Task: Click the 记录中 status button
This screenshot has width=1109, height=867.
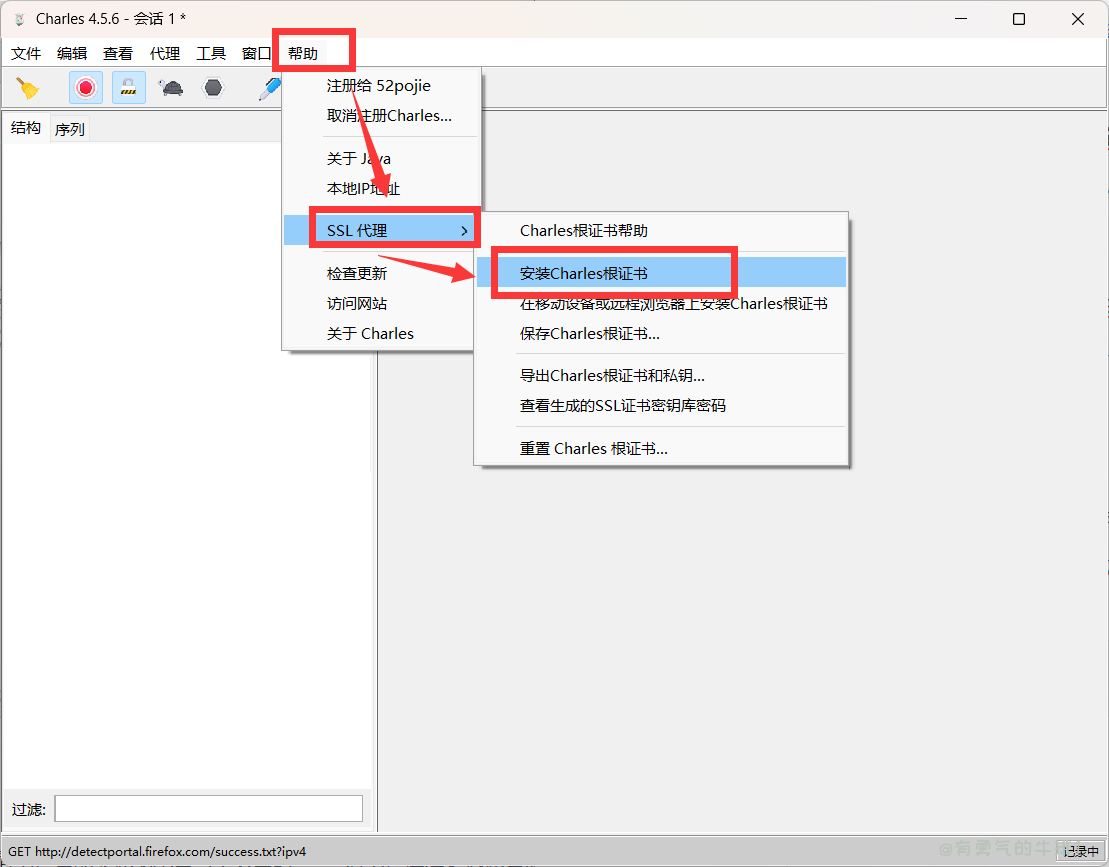Action: point(1081,852)
